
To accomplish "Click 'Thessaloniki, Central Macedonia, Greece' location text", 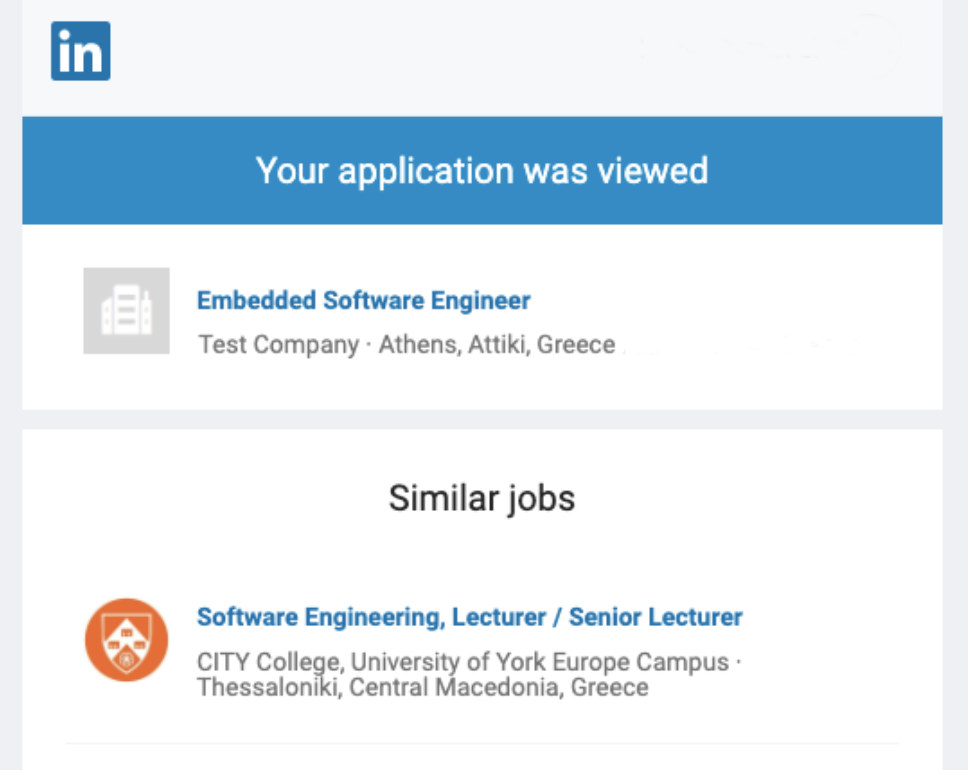I will tap(423, 687).
